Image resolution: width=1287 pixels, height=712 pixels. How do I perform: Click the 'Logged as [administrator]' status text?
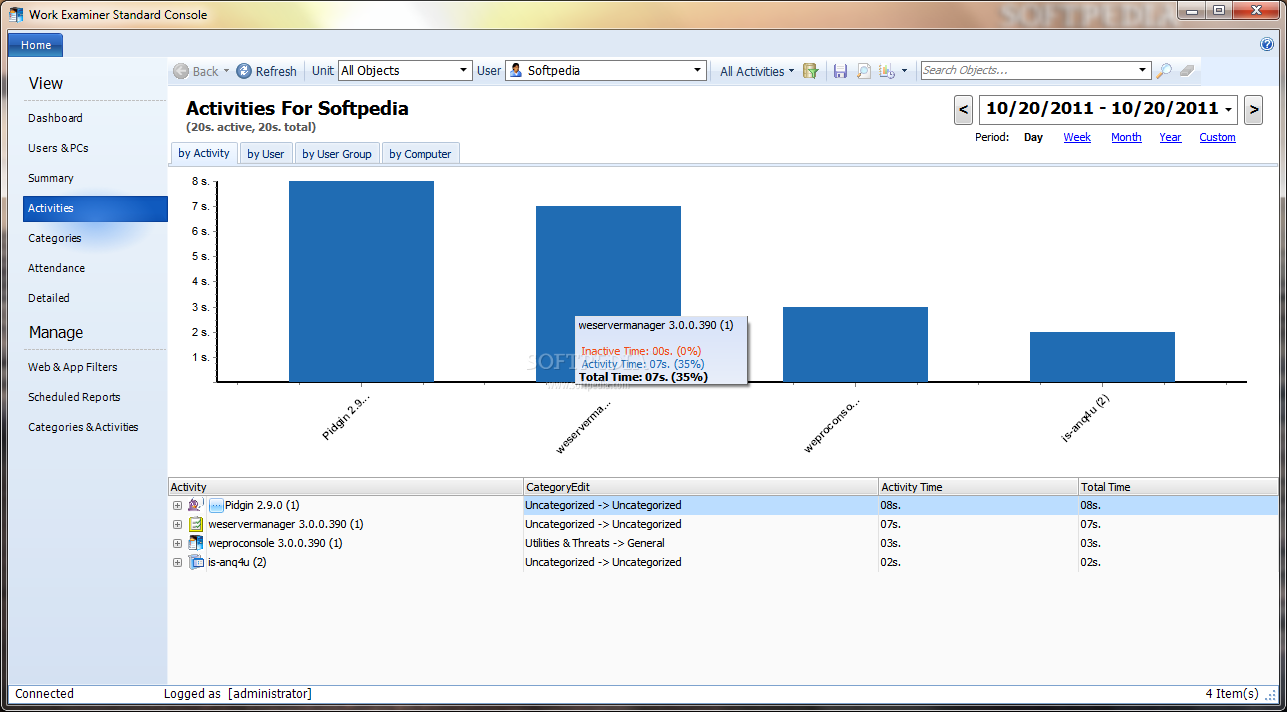tap(238, 694)
